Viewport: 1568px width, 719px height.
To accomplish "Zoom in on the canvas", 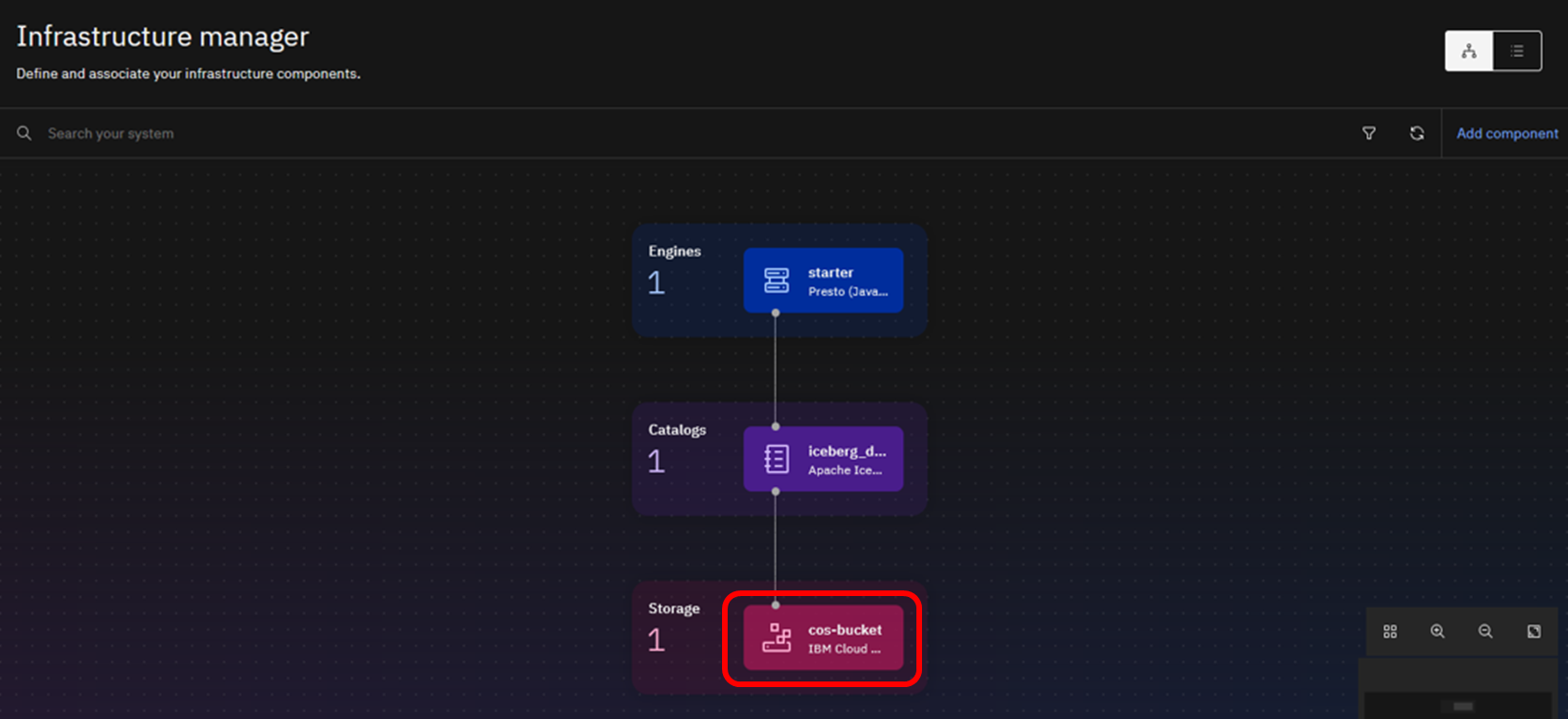I will coord(1437,632).
